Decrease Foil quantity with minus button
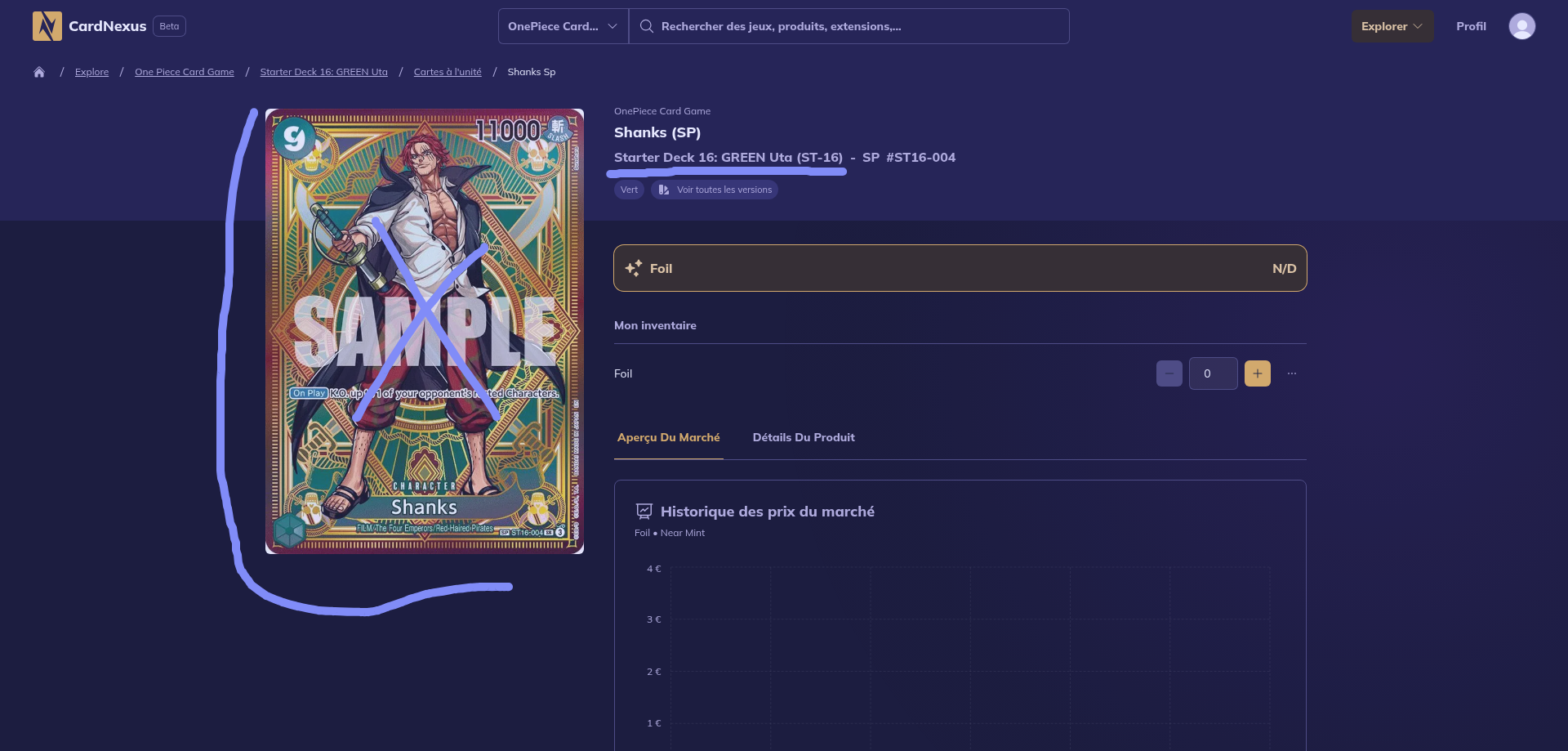 coord(1169,373)
